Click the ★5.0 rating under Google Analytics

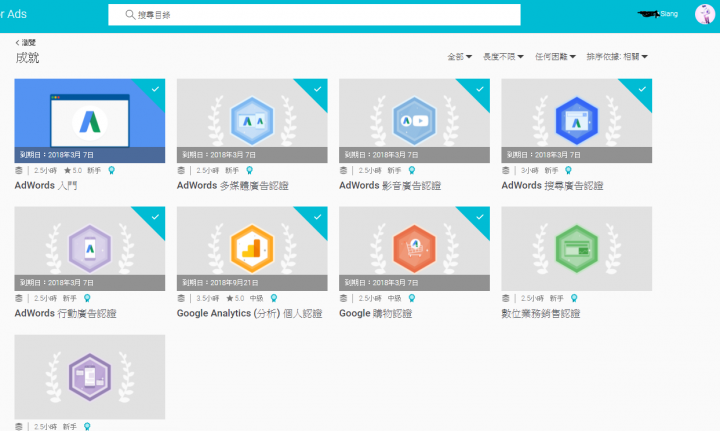click(235, 298)
